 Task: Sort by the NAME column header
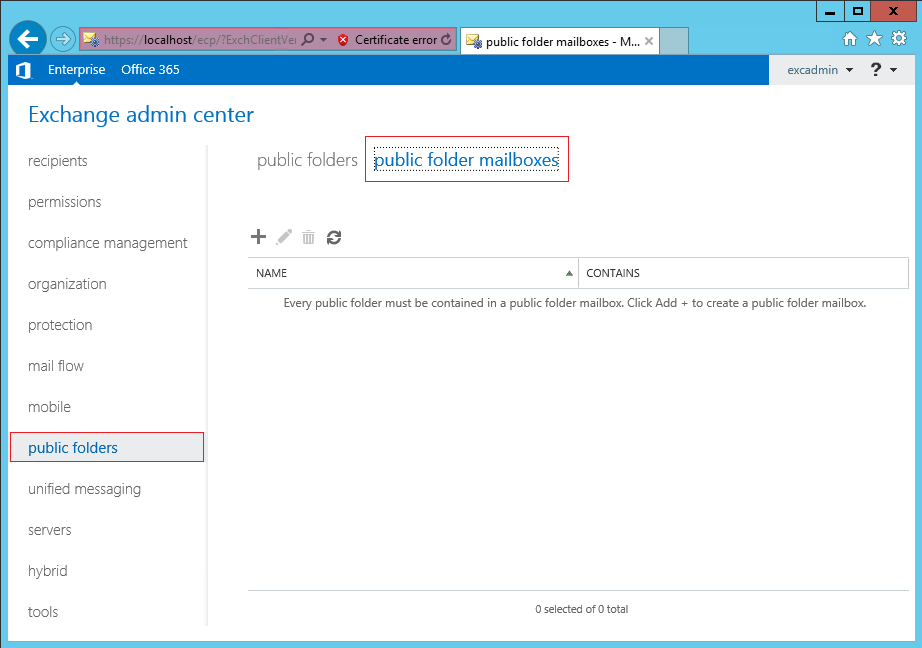tap(413, 273)
